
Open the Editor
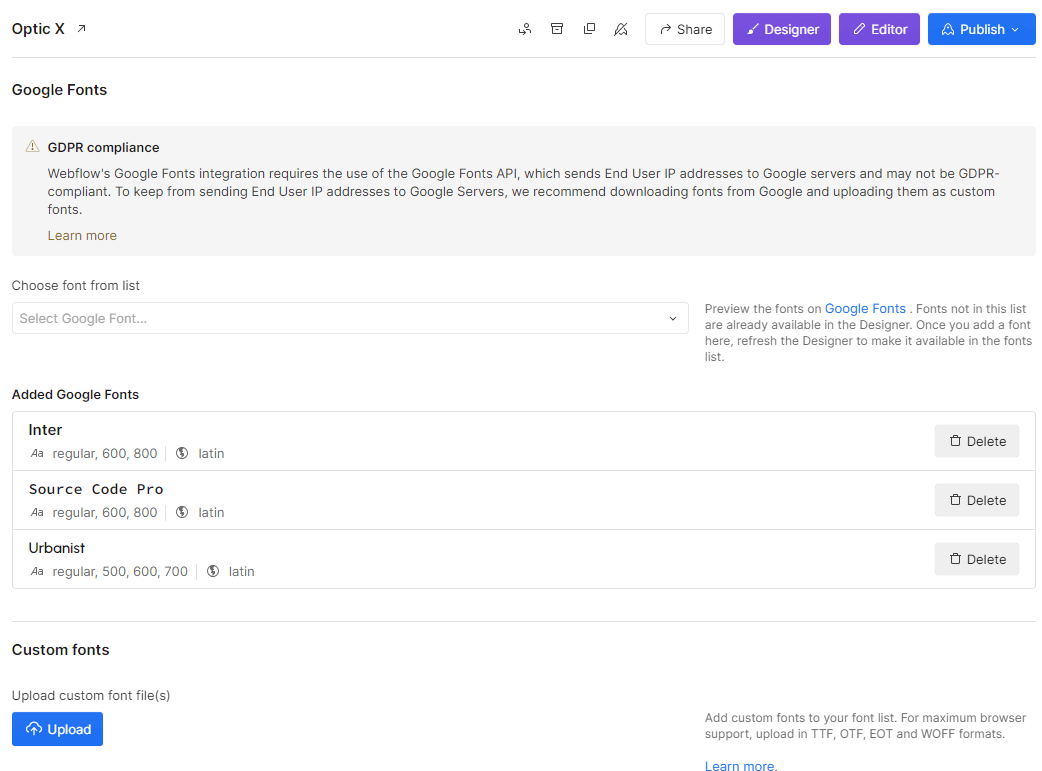(x=879, y=29)
